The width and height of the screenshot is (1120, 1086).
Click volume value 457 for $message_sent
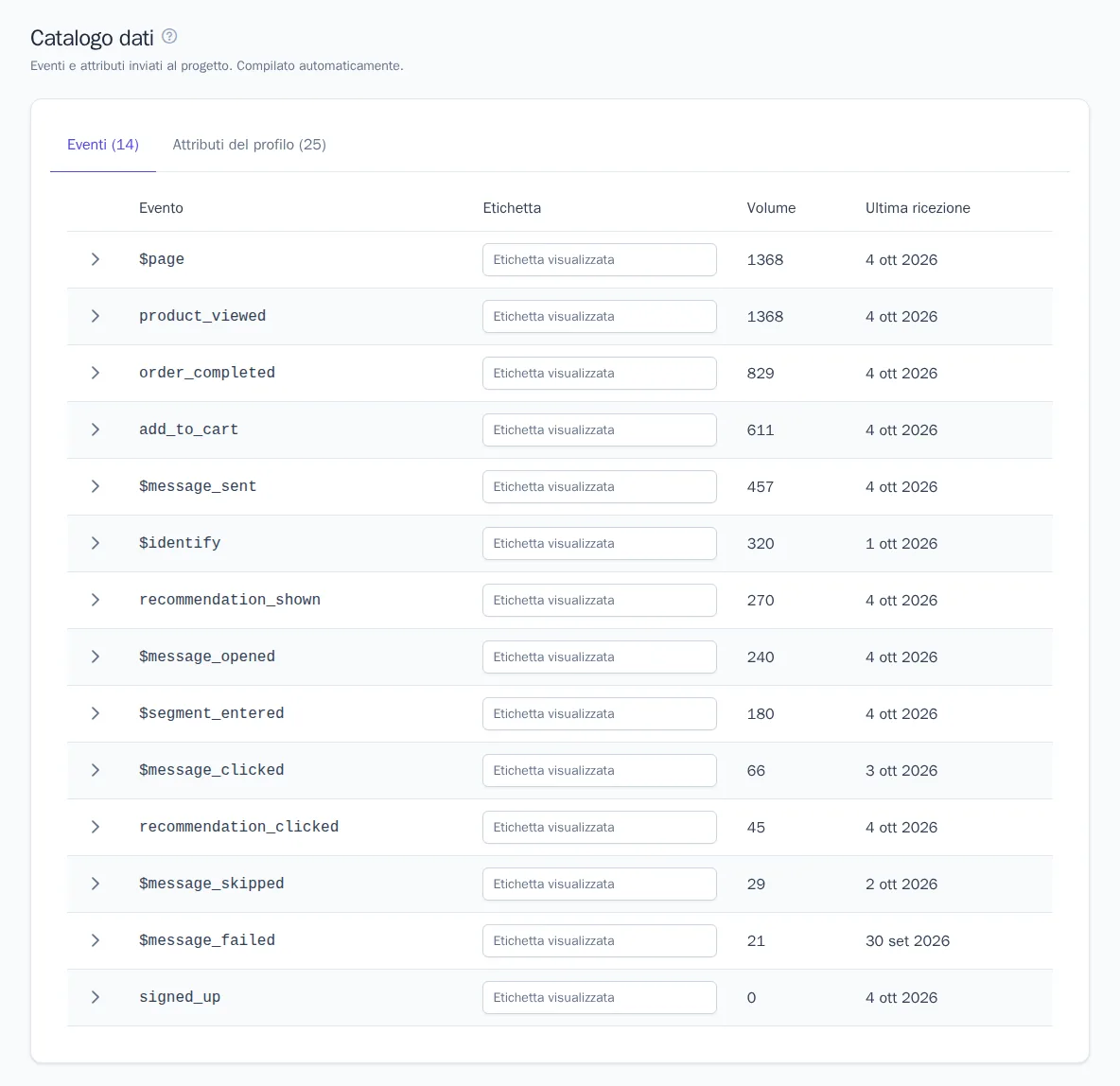point(760,486)
